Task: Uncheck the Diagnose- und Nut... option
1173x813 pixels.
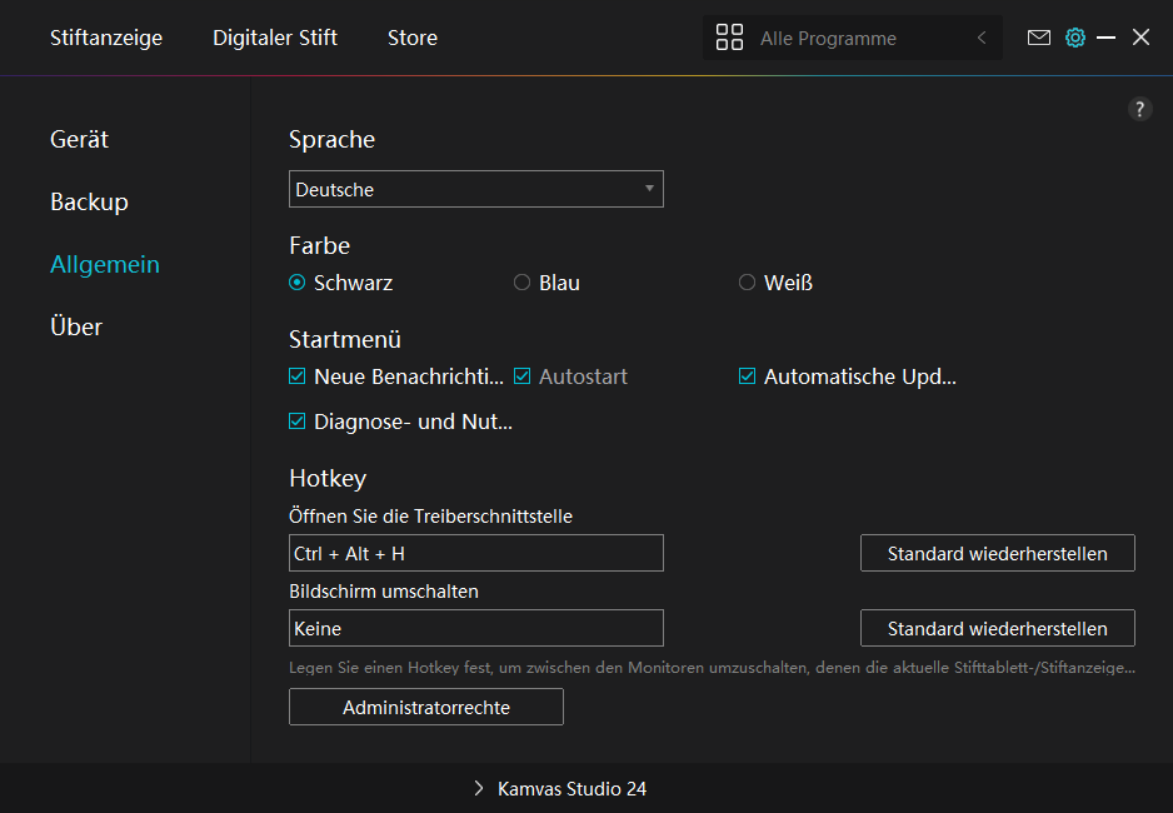Action: (297, 422)
